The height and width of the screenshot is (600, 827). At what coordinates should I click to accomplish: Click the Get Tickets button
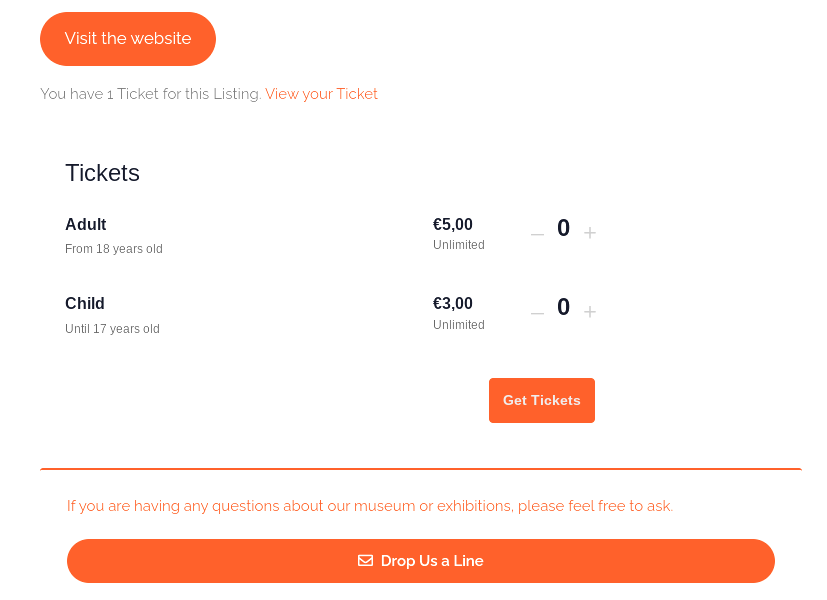click(x=542, y=400)
